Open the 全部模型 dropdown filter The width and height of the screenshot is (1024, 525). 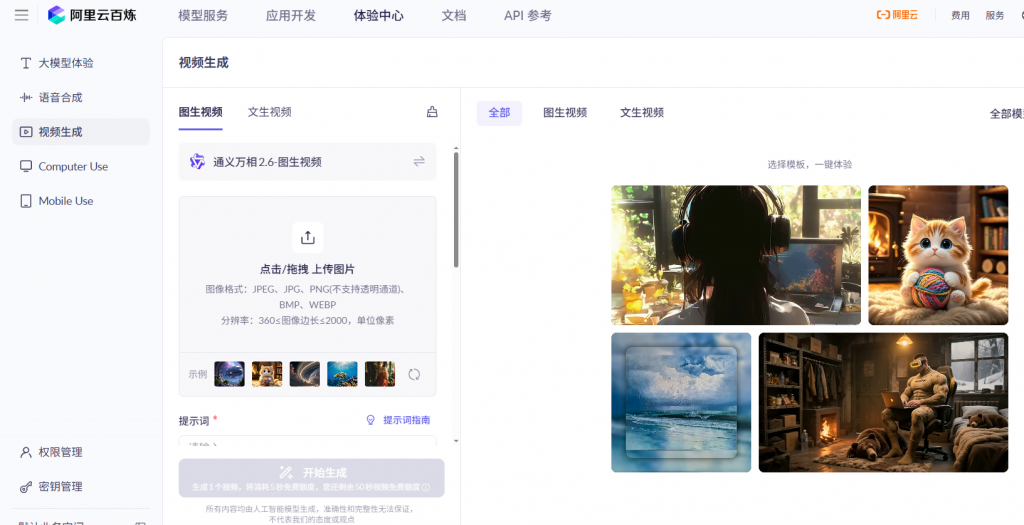(1005, 113)
